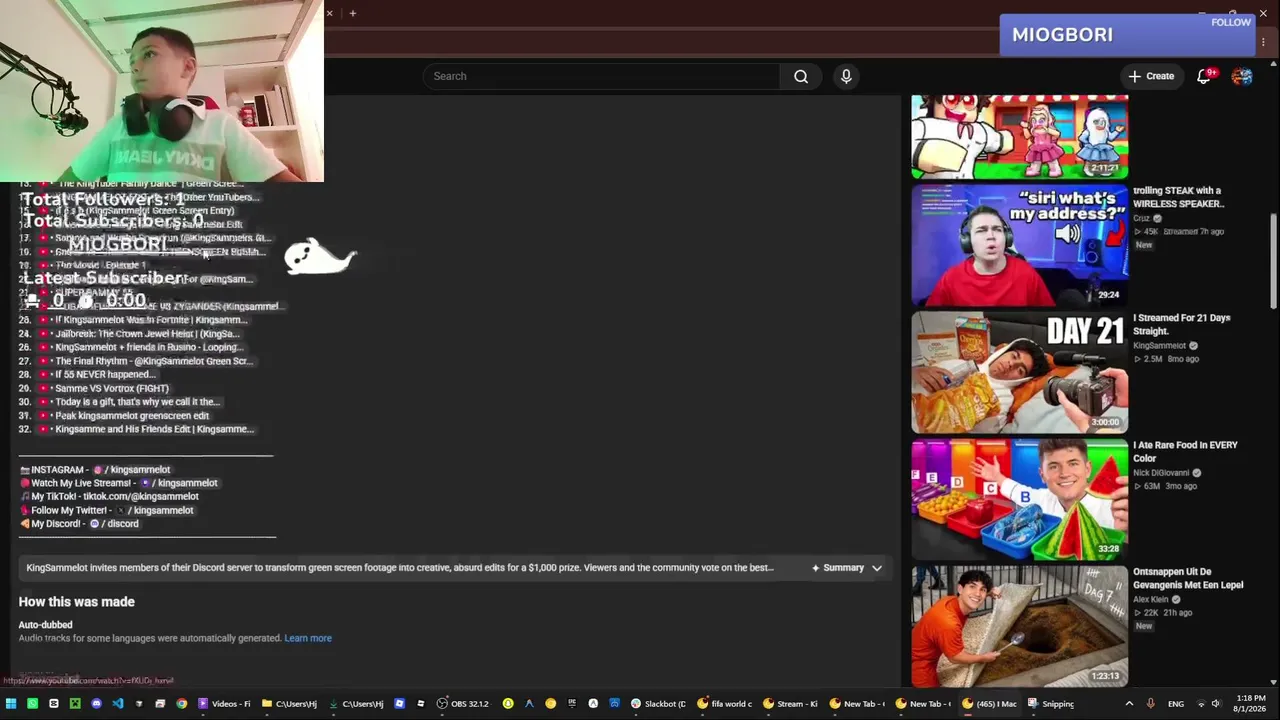The image size is (1280, 720).
Task: Open the 'siri what's my address?' video thumbnail
Action: coord(1020,245)
